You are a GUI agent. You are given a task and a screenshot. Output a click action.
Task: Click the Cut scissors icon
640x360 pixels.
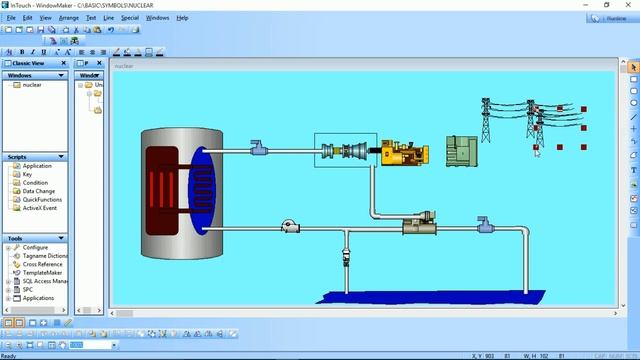(76, 30)
